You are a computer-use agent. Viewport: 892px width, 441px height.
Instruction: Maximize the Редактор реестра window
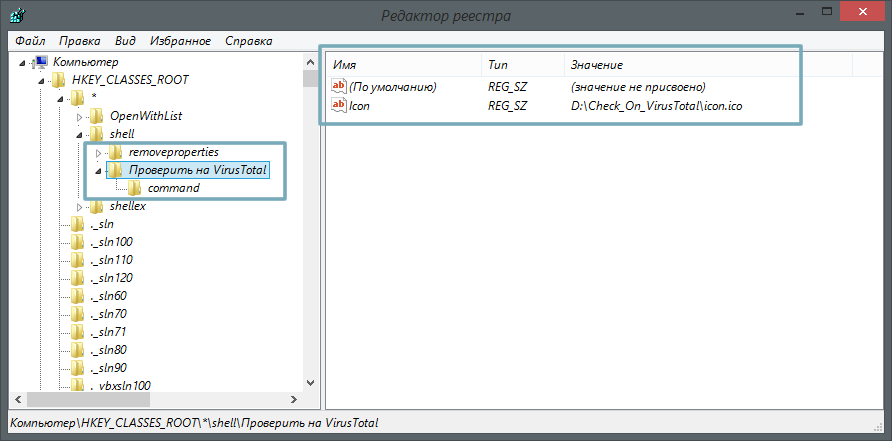(827, 11)
